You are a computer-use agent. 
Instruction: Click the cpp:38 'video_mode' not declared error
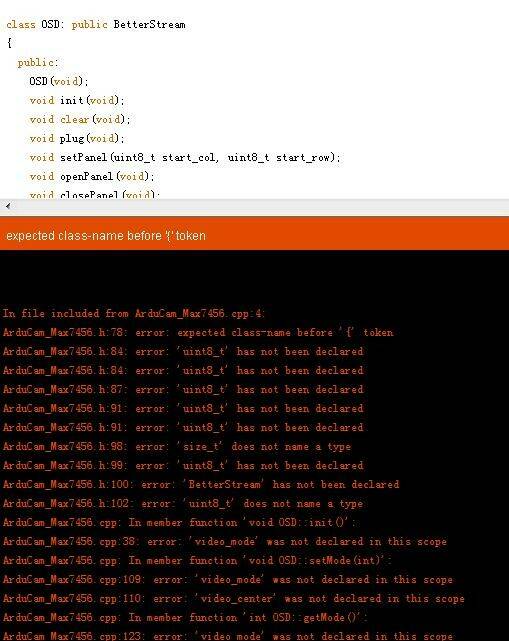click(224, 541)
